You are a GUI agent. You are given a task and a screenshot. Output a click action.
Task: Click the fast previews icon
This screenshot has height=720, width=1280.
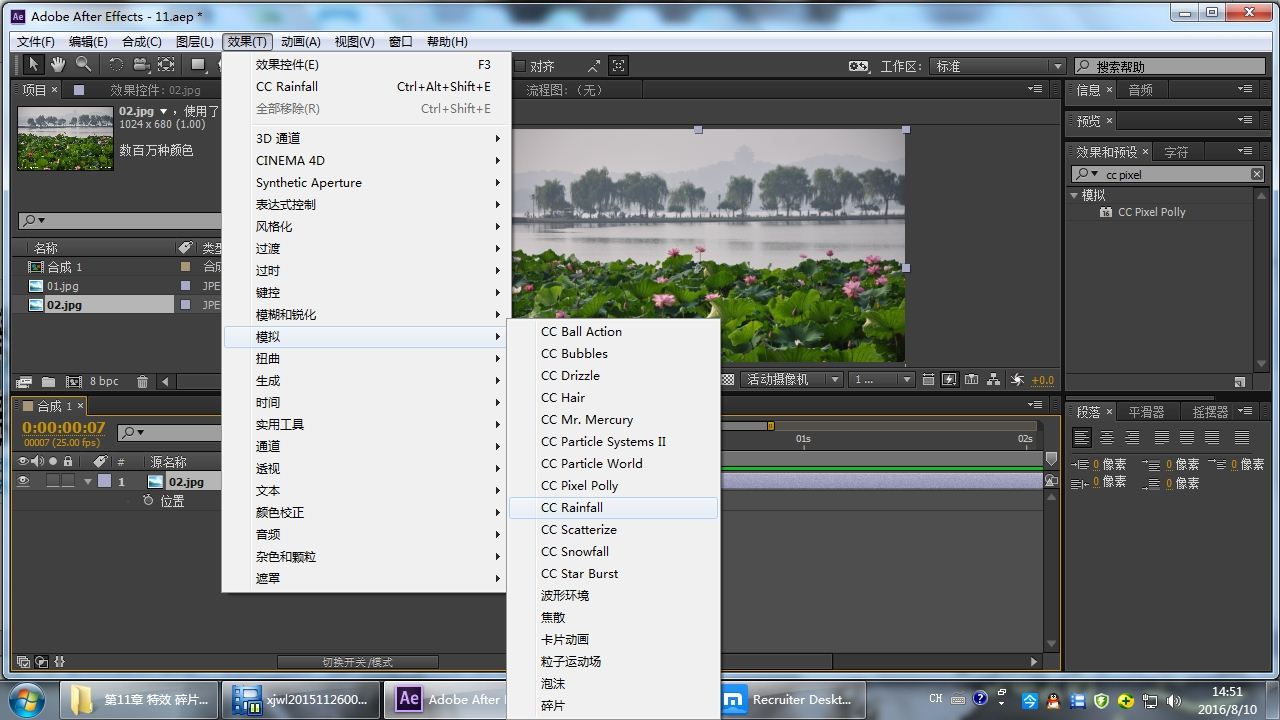[949, 380]
